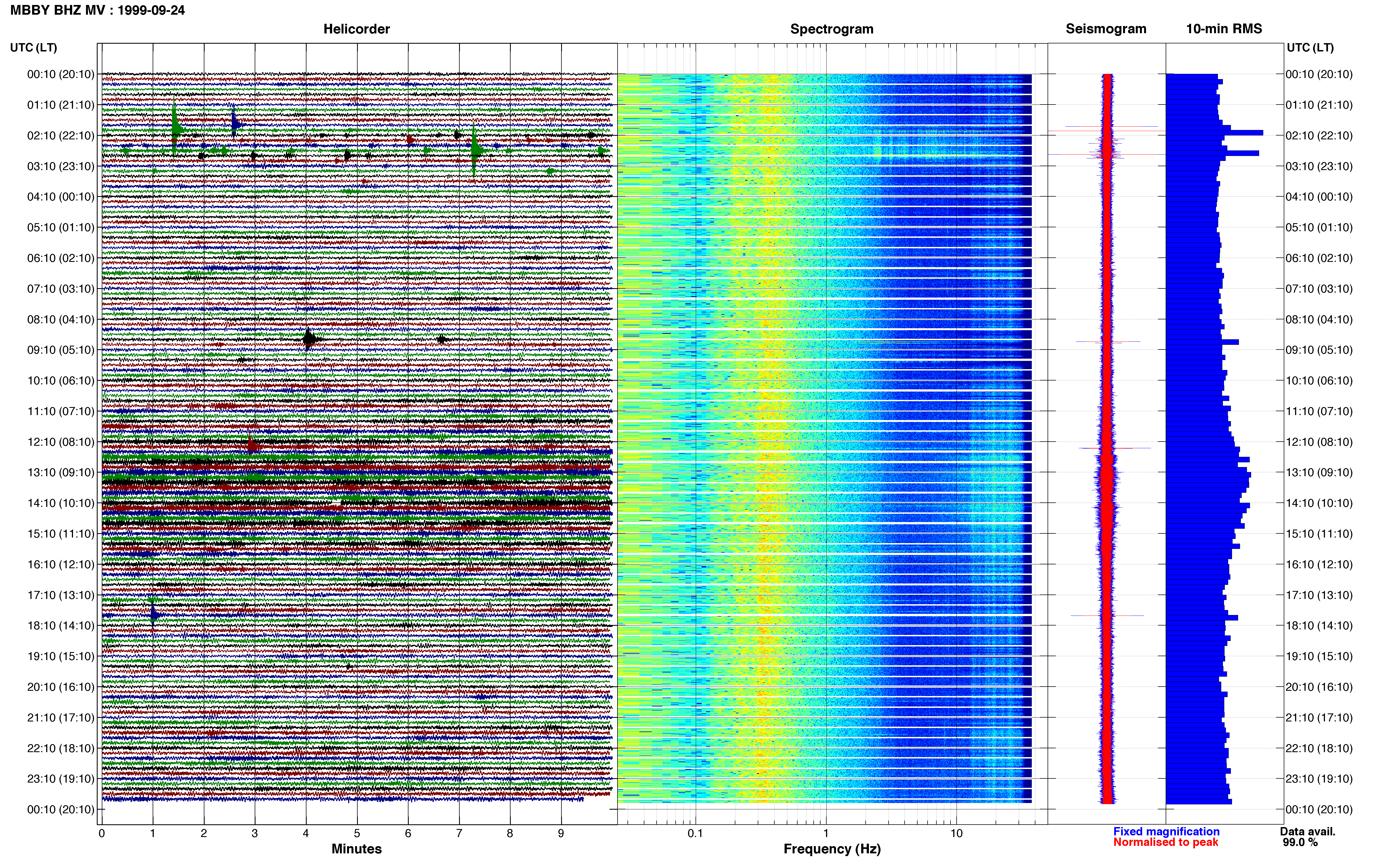
Task: Click the title 'MBBY BHZ MV : 1999-09-24'
Action: [98, 10]
